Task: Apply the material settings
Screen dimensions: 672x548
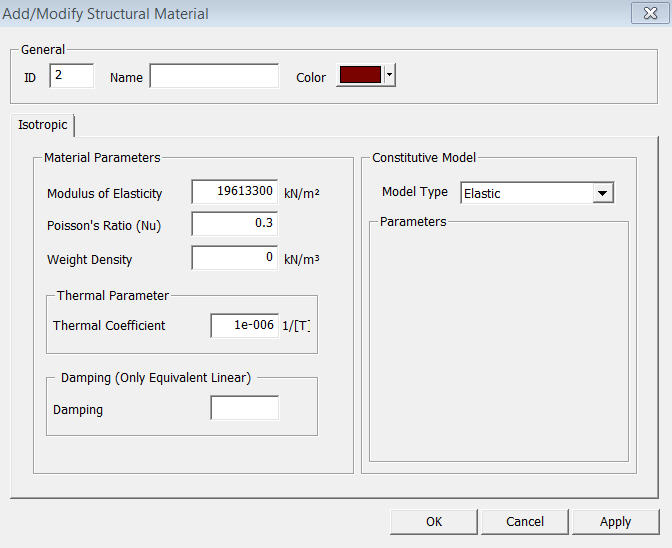Action: coord(615,521)
